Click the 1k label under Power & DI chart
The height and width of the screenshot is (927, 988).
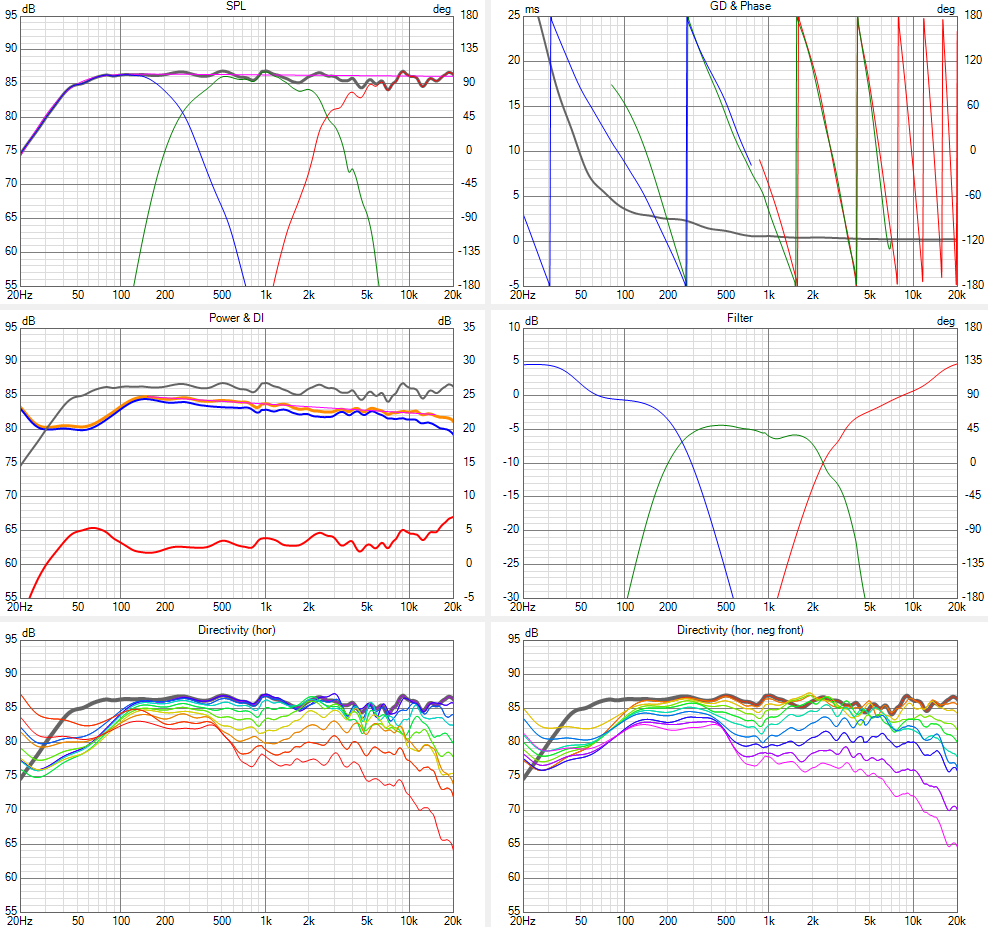click(266, 607)
